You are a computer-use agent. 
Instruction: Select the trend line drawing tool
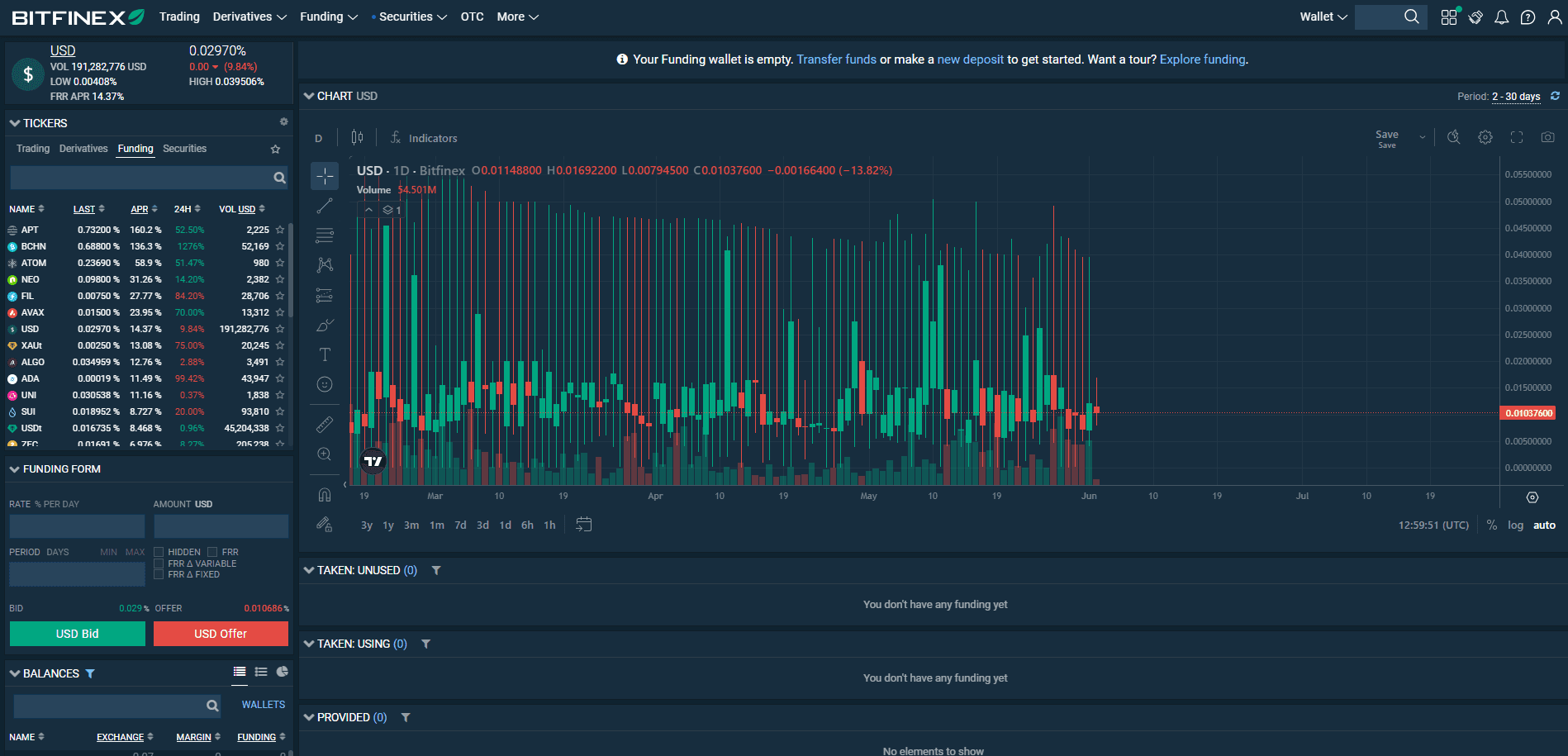[x=325, y=206]
